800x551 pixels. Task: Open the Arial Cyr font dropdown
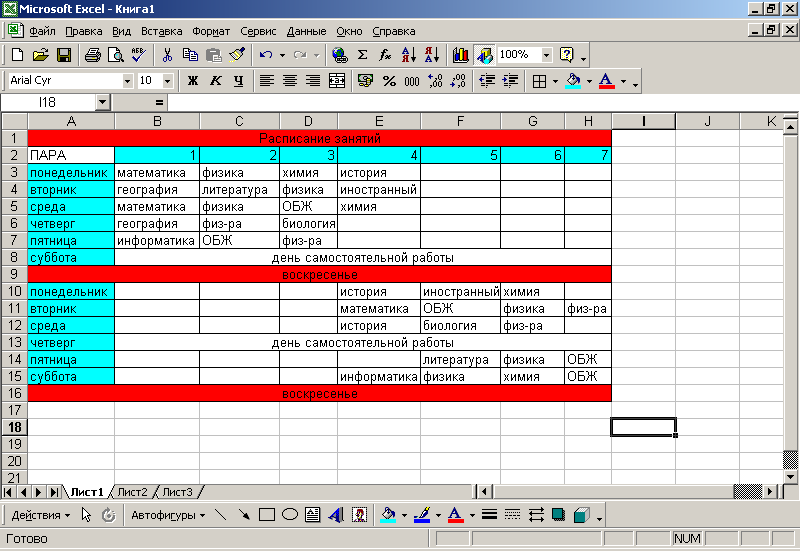pos(127,81)
